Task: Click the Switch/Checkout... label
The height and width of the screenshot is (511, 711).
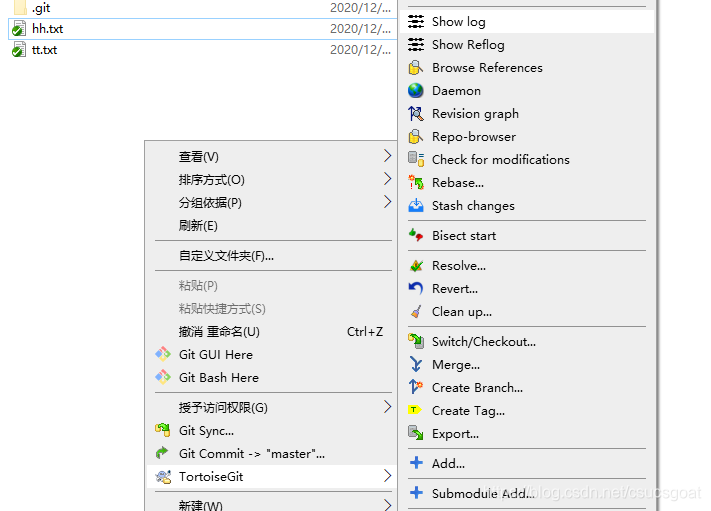Action: 484,341
